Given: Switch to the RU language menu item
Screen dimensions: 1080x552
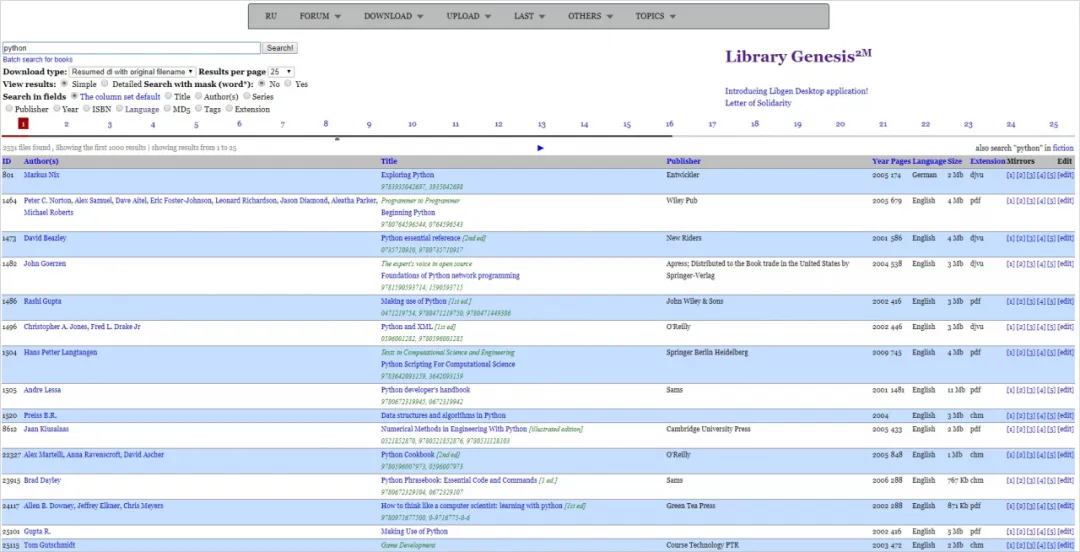Looking at the screenshot, I should pyautogui.click(x=271, y=17).
